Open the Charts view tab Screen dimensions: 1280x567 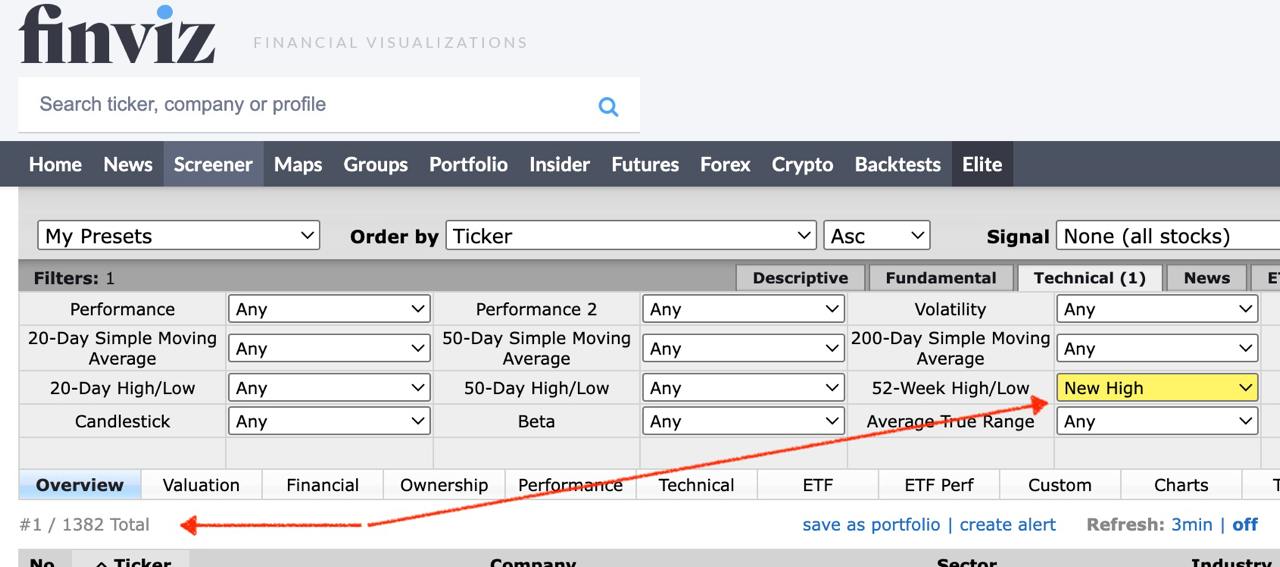click(1181, 485)
